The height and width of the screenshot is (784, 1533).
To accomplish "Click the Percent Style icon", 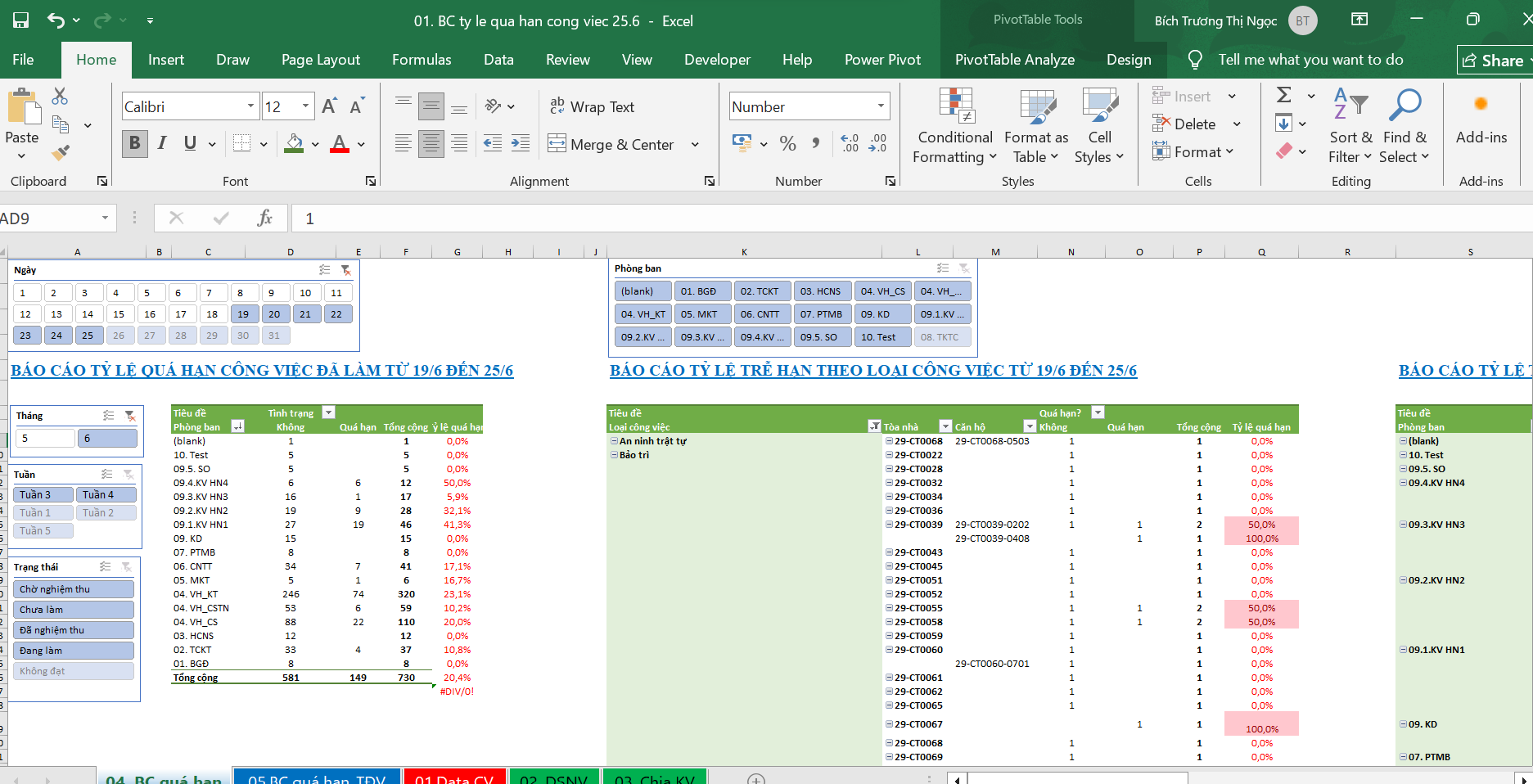I will (x=787, y=144).
